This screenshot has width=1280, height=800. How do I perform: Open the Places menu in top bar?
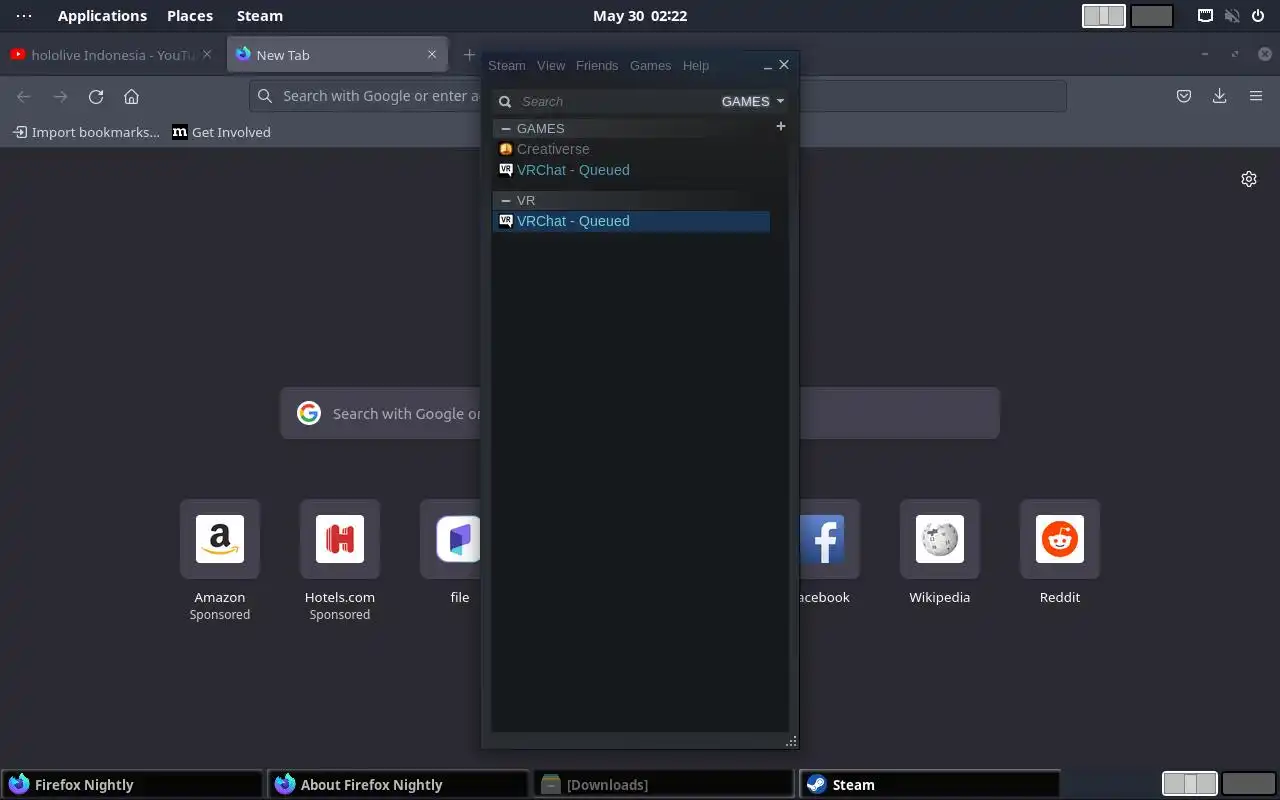click(190, 16)
